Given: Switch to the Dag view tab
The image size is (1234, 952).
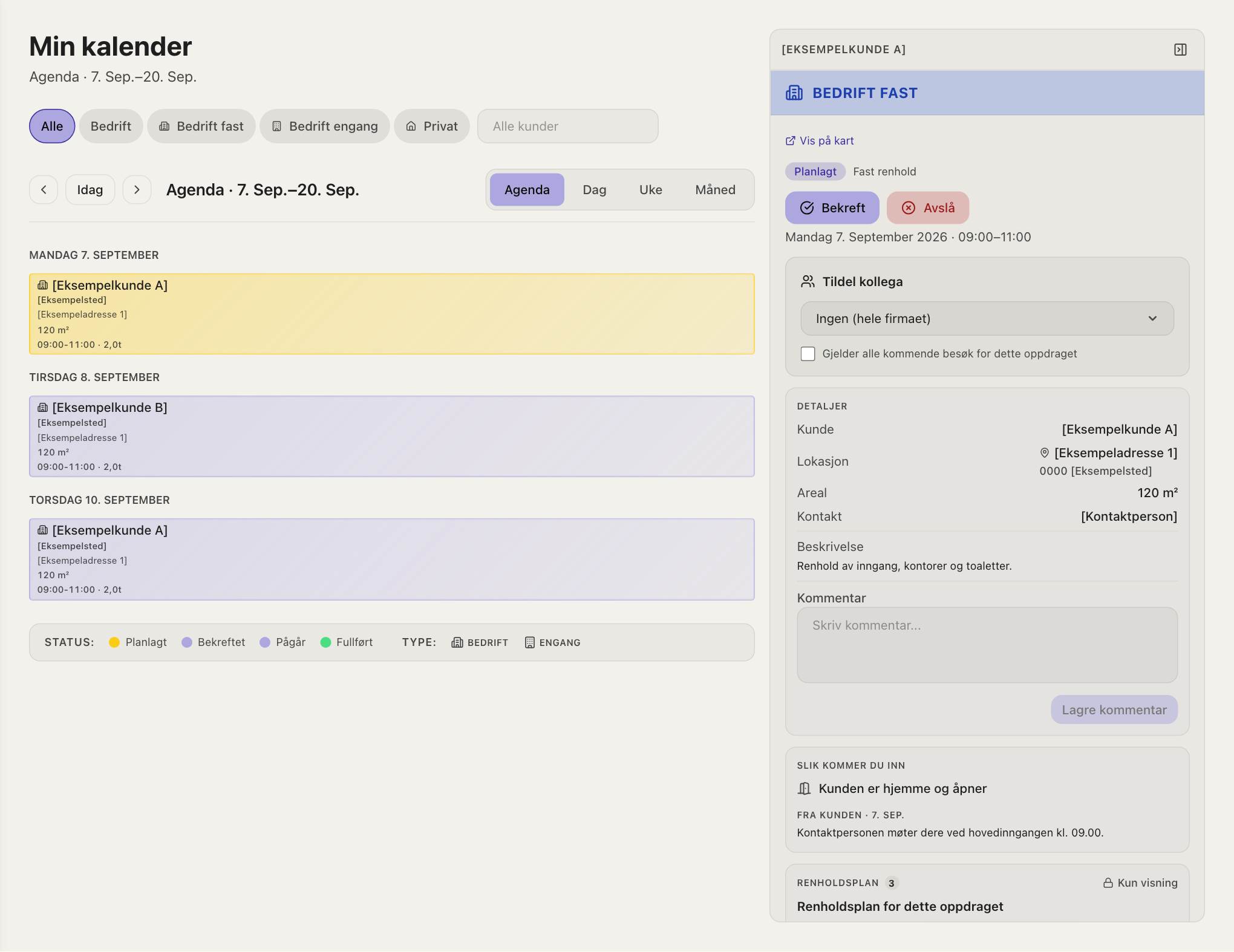Looking at the screenshot, I should click(x=595, y=190).
